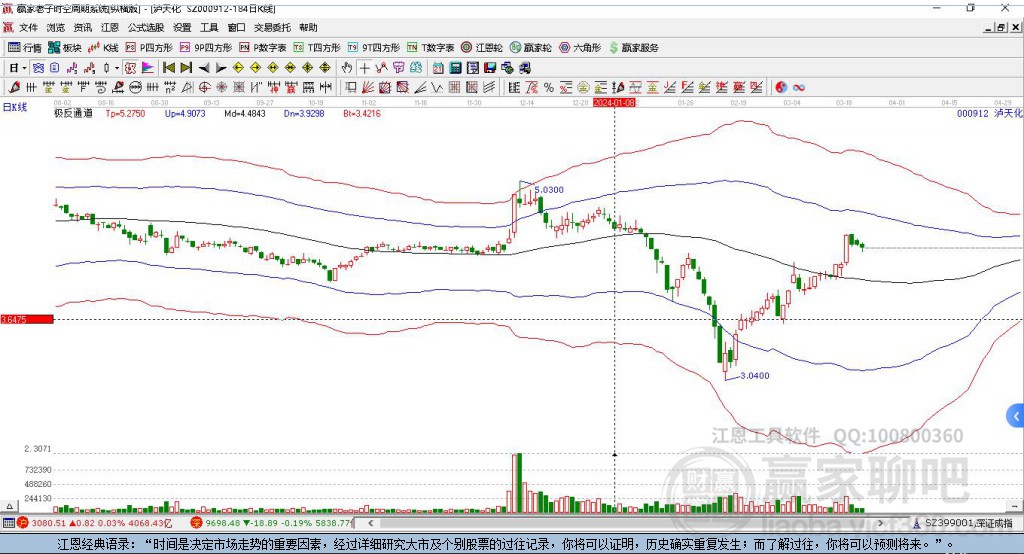Click the up arrow below the volume axis

(9, 506)
